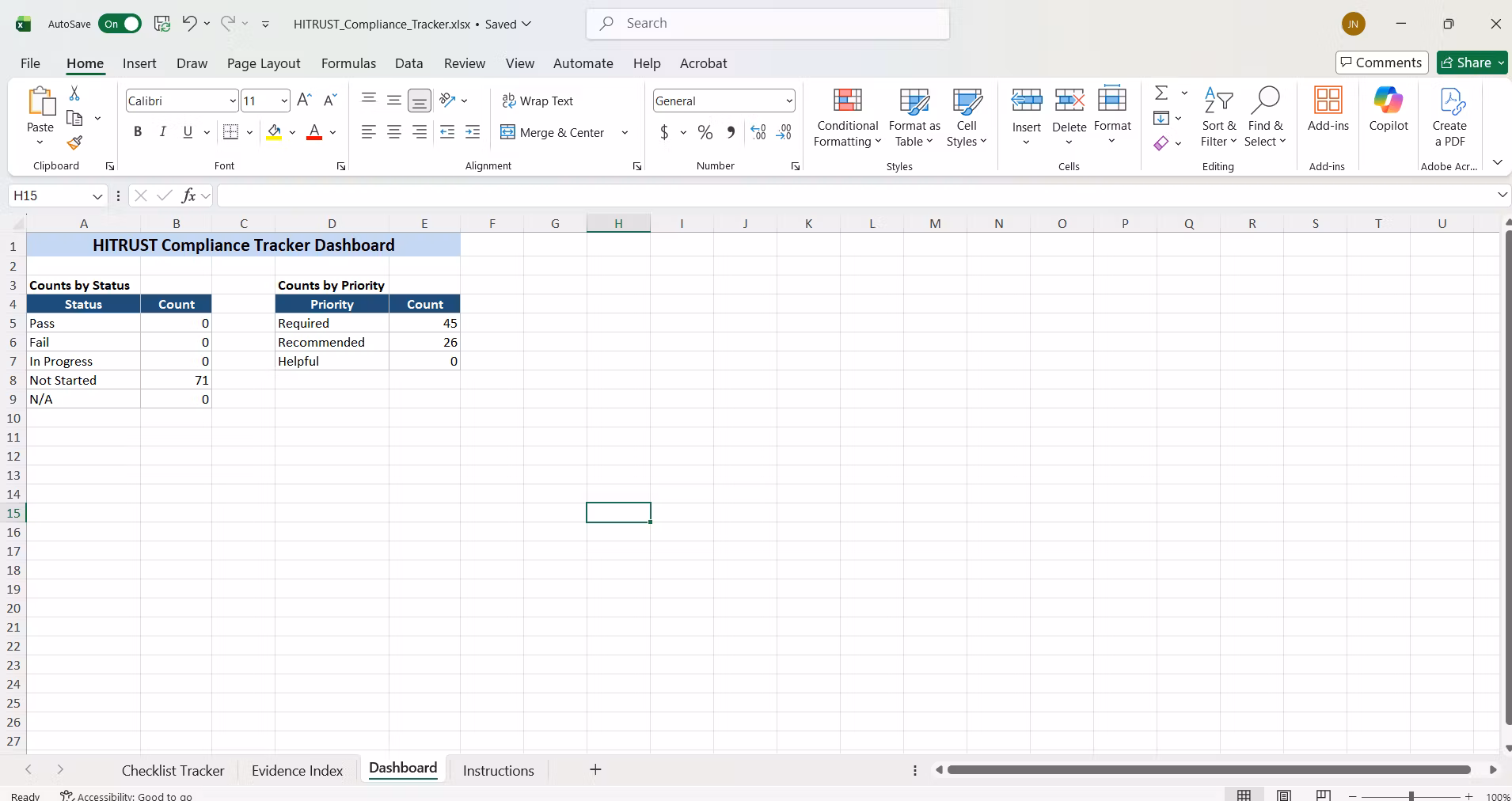This screenshot has height=801, width=1512.
Task: Expand the Name Box dropdown arrow
Action: click(x=97, y=196)
